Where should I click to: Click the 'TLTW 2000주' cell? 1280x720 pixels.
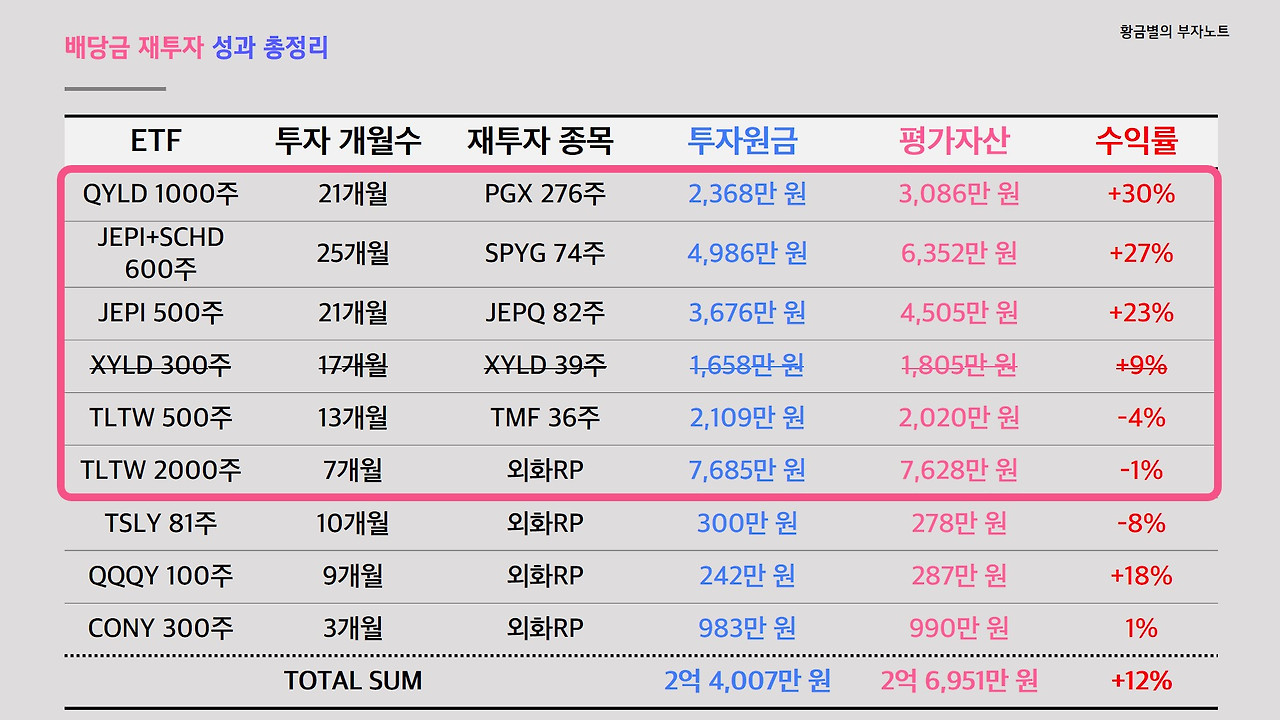[x=161, y=469]
